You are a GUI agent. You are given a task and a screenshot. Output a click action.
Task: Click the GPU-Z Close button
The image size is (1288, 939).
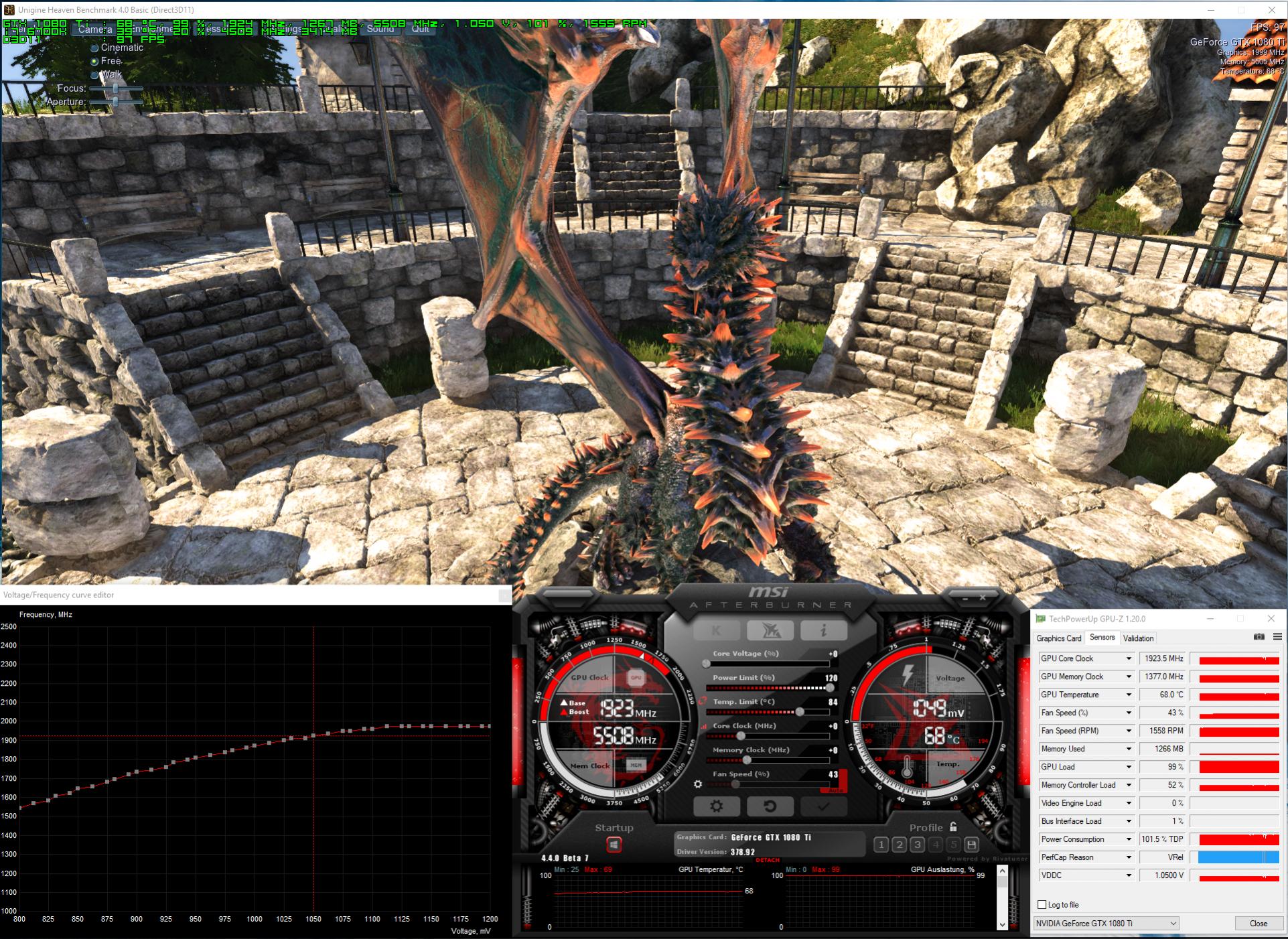click(x=1258, y=924)
